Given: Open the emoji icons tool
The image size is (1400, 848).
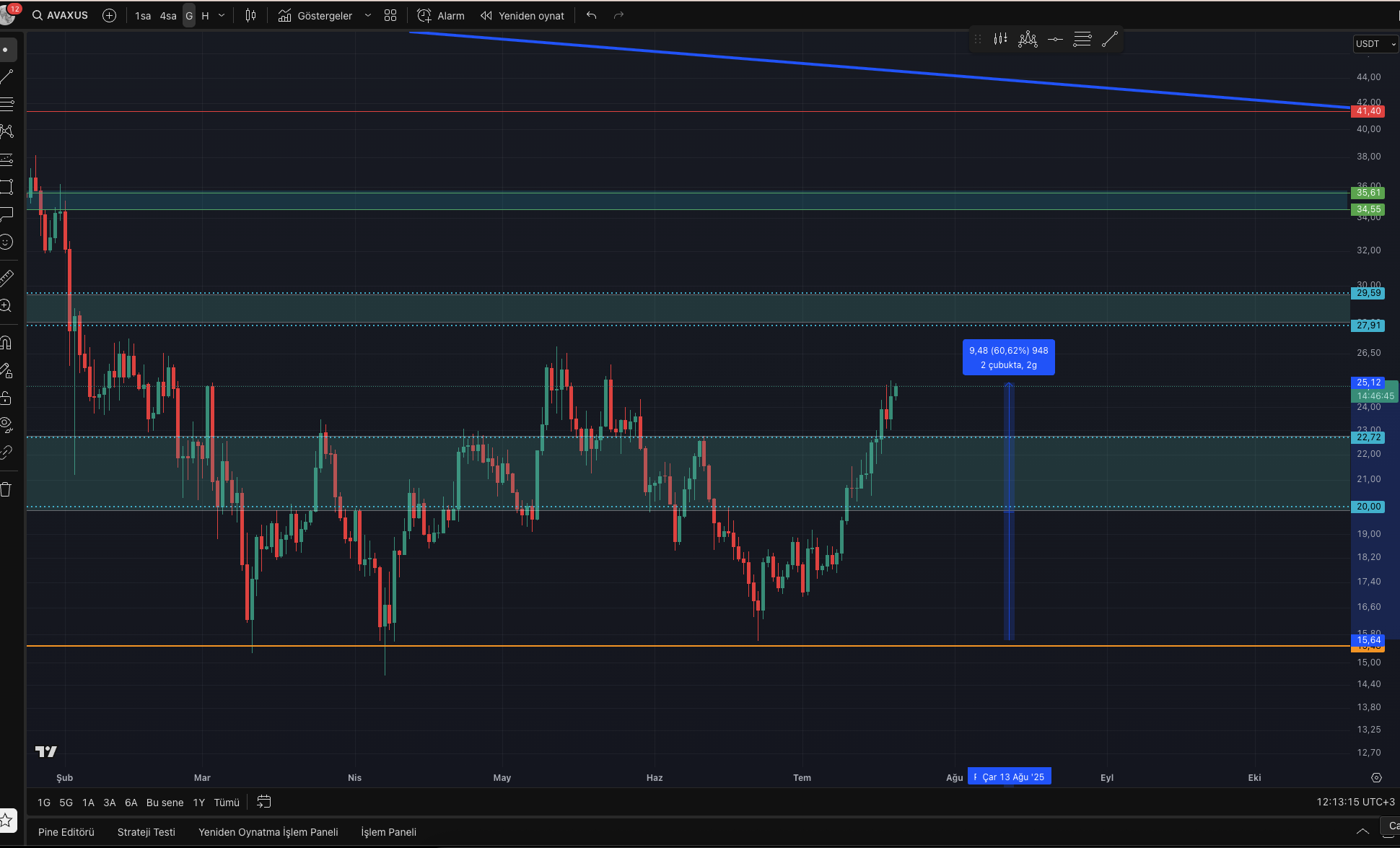Looking at the screenshot, I should click(x=6, y=242).
